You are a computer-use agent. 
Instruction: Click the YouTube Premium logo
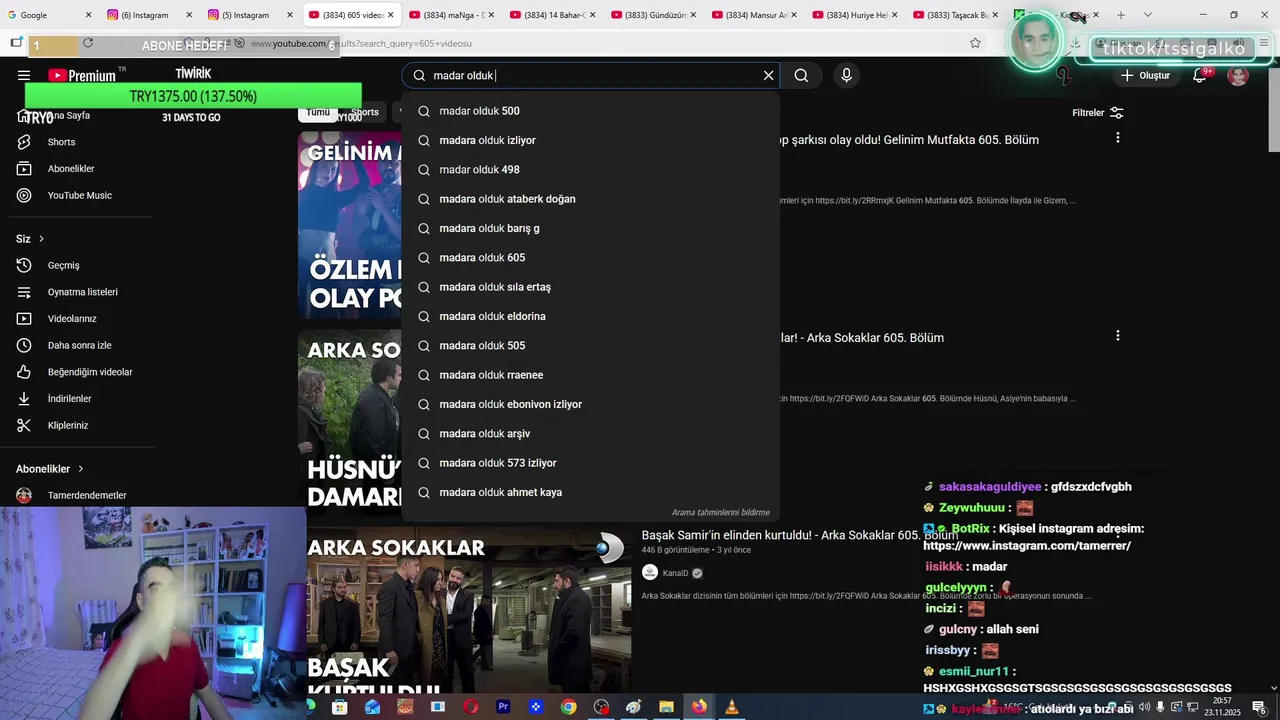[x=86, y=75]
